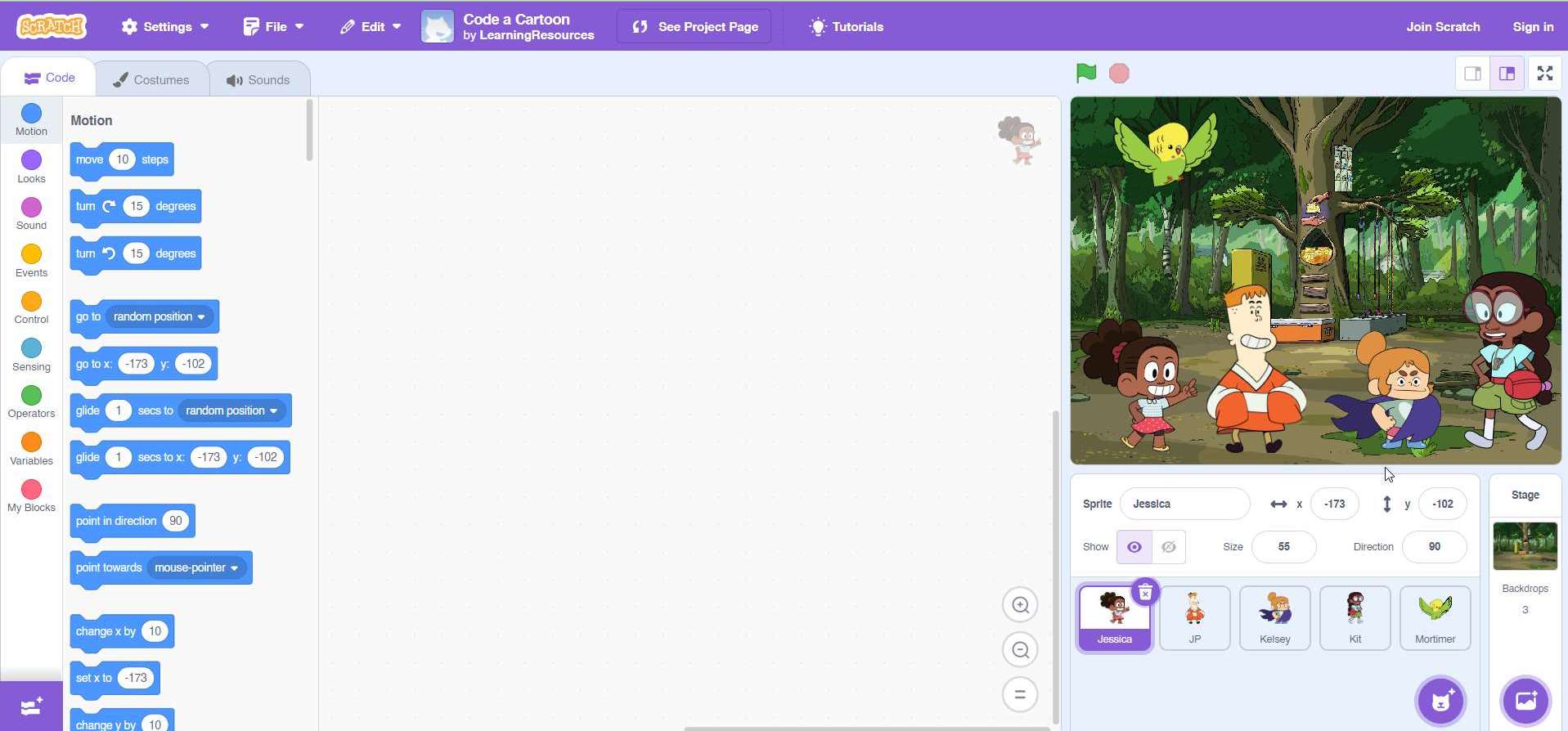Open the Control block category
The height and width of the screenshot is (731, 1568).
tap(31, 307)
